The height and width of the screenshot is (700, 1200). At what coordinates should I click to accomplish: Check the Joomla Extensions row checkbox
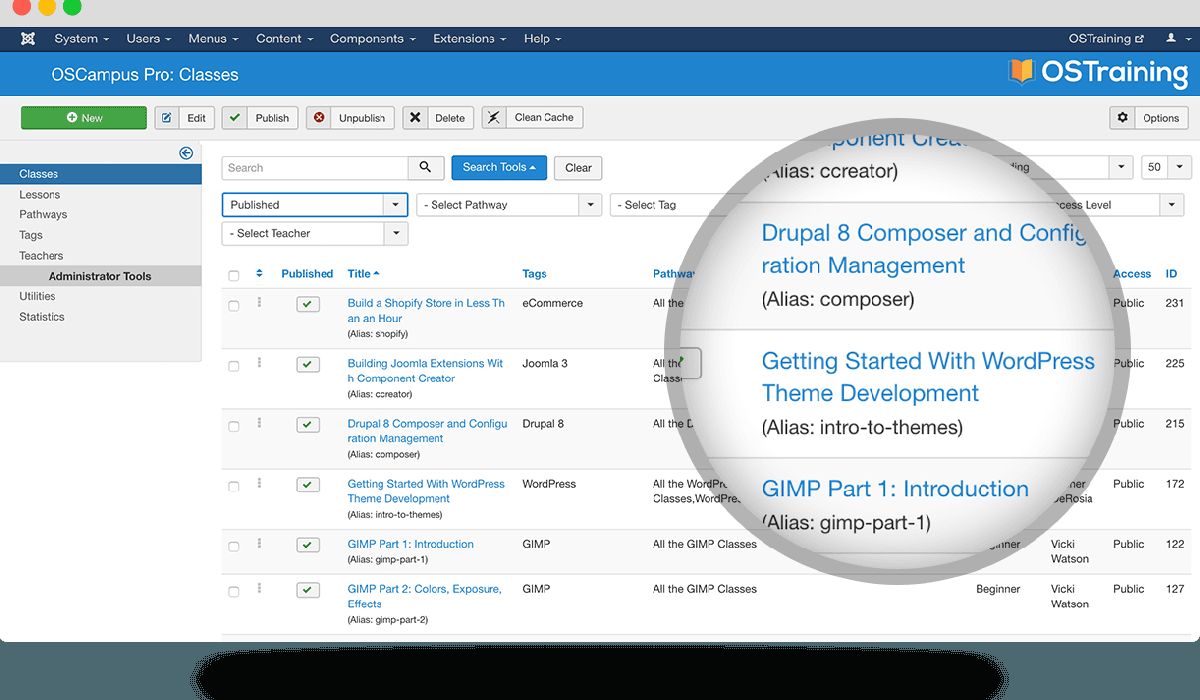click(x=234, y=367)
